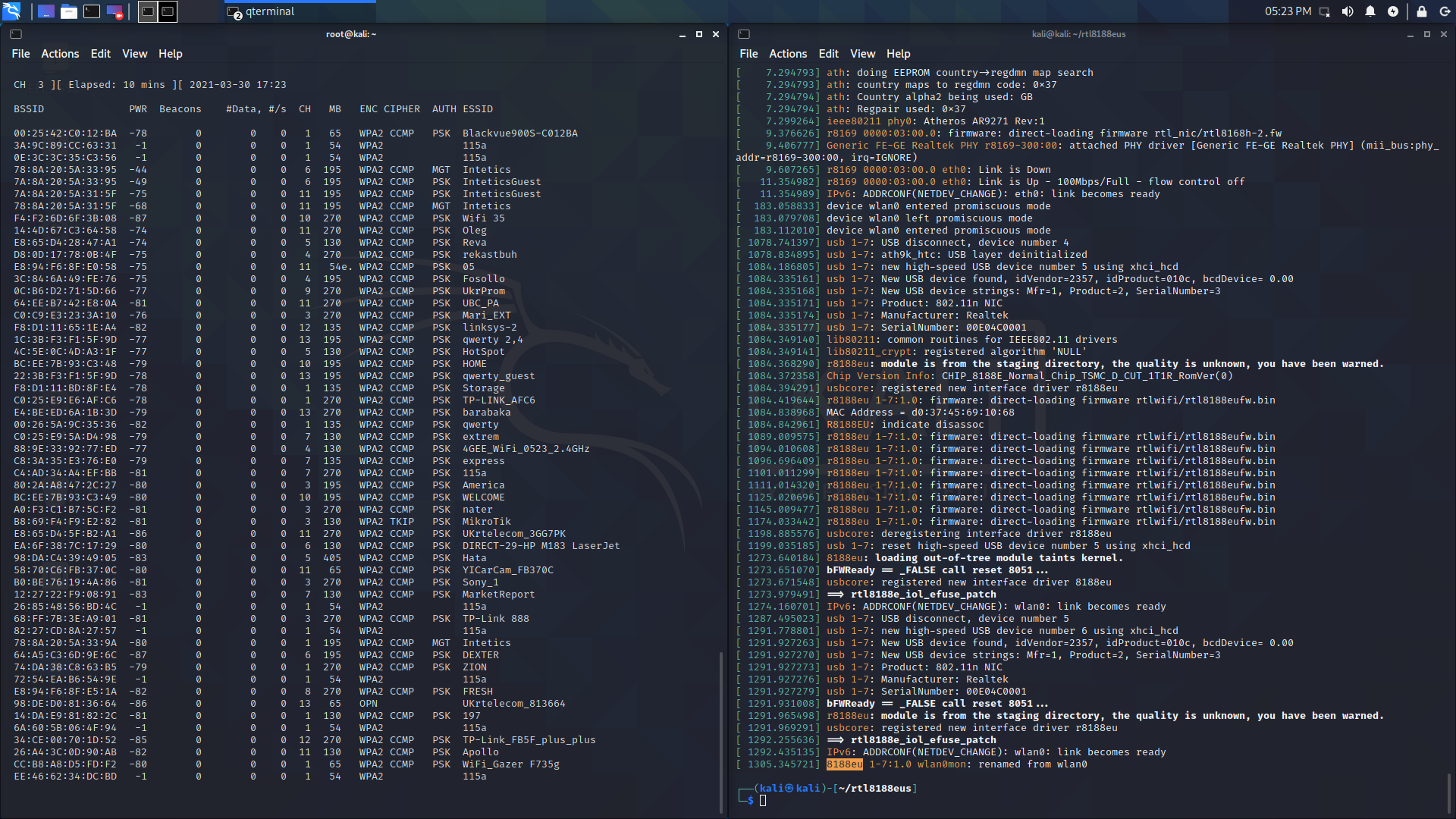This screenshot has width=1456, height=819.
Task: Open View menu in the right terminal
Action: click(x=862, y=54)
